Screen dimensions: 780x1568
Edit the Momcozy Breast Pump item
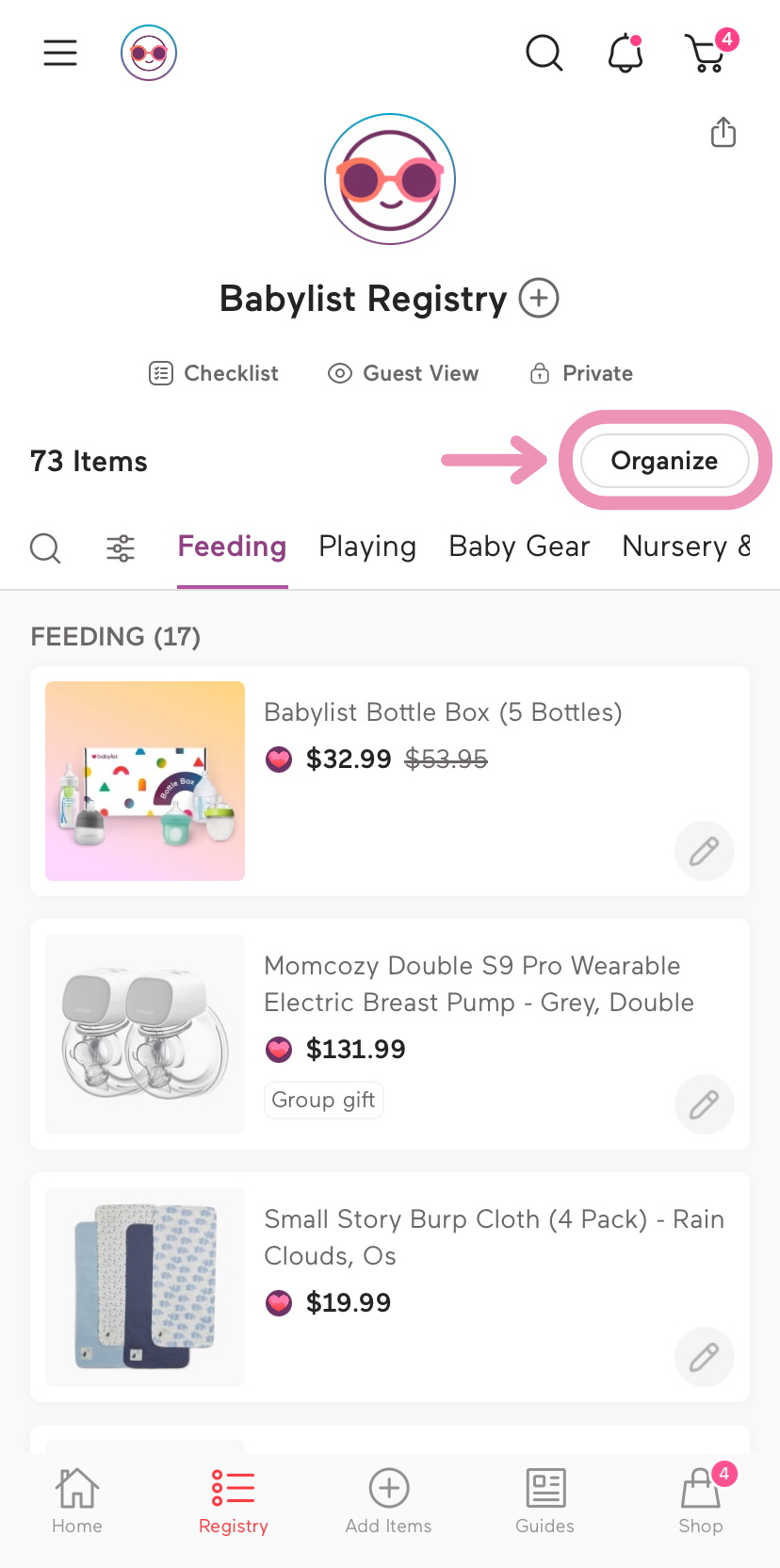pos(704,1104)
